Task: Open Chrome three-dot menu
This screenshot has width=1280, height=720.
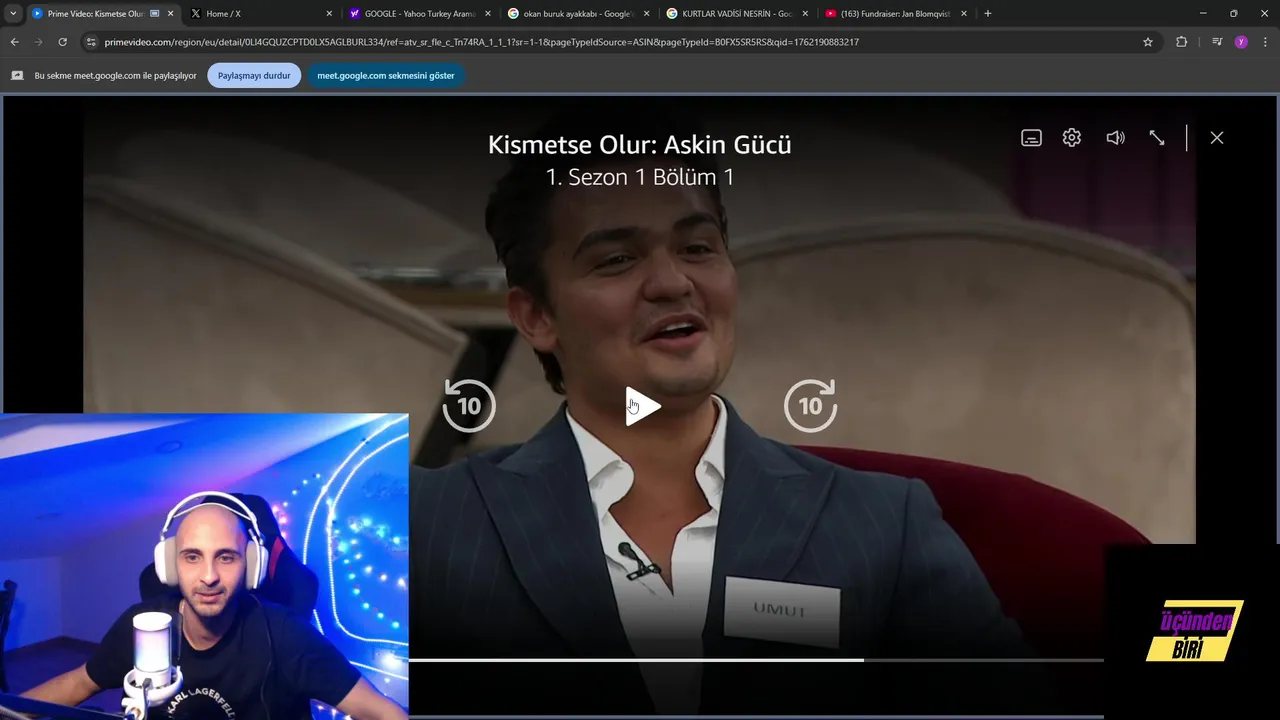Action: [x=1266, y=42]
